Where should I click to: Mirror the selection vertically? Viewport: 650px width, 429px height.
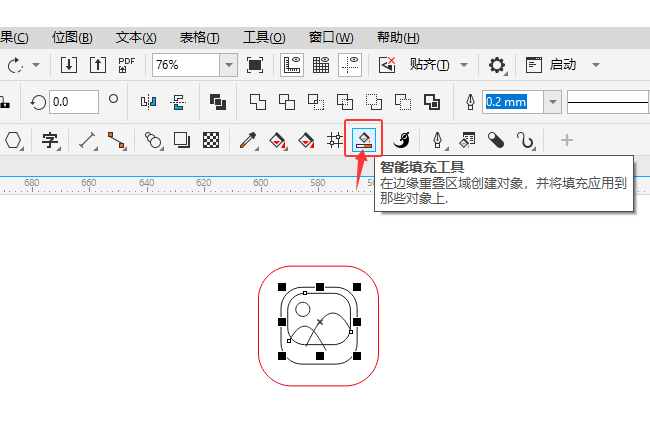tap(178, 102)
